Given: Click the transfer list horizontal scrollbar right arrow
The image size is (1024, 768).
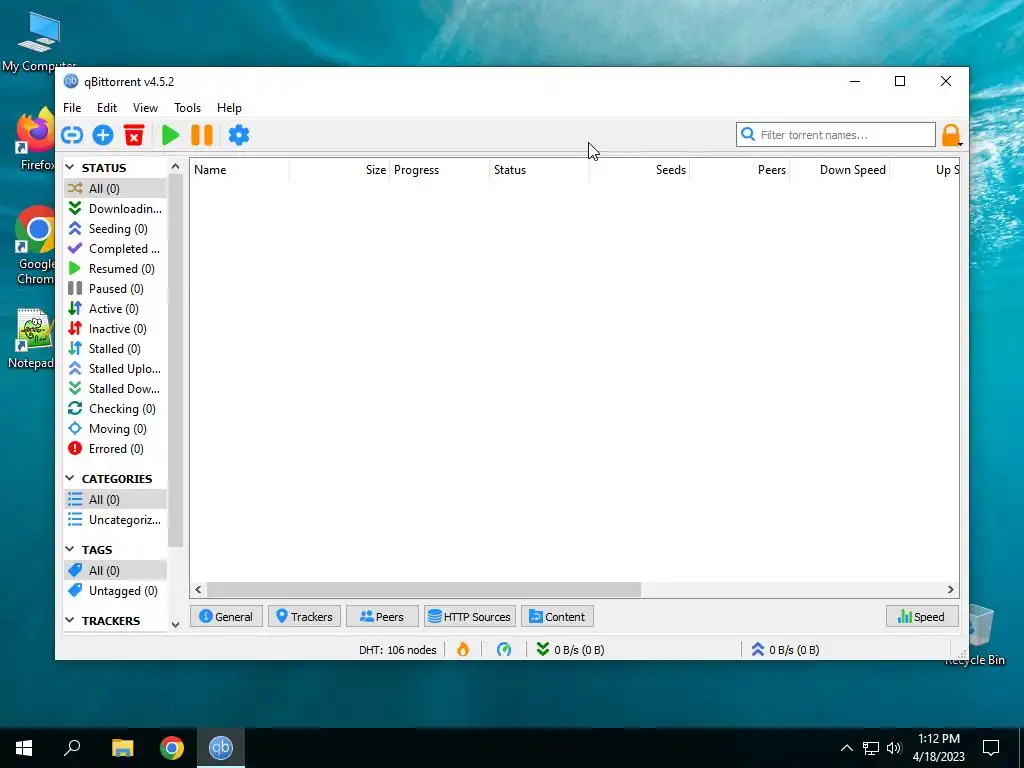Looking at the screenshot, I should [x=951, y=590].
